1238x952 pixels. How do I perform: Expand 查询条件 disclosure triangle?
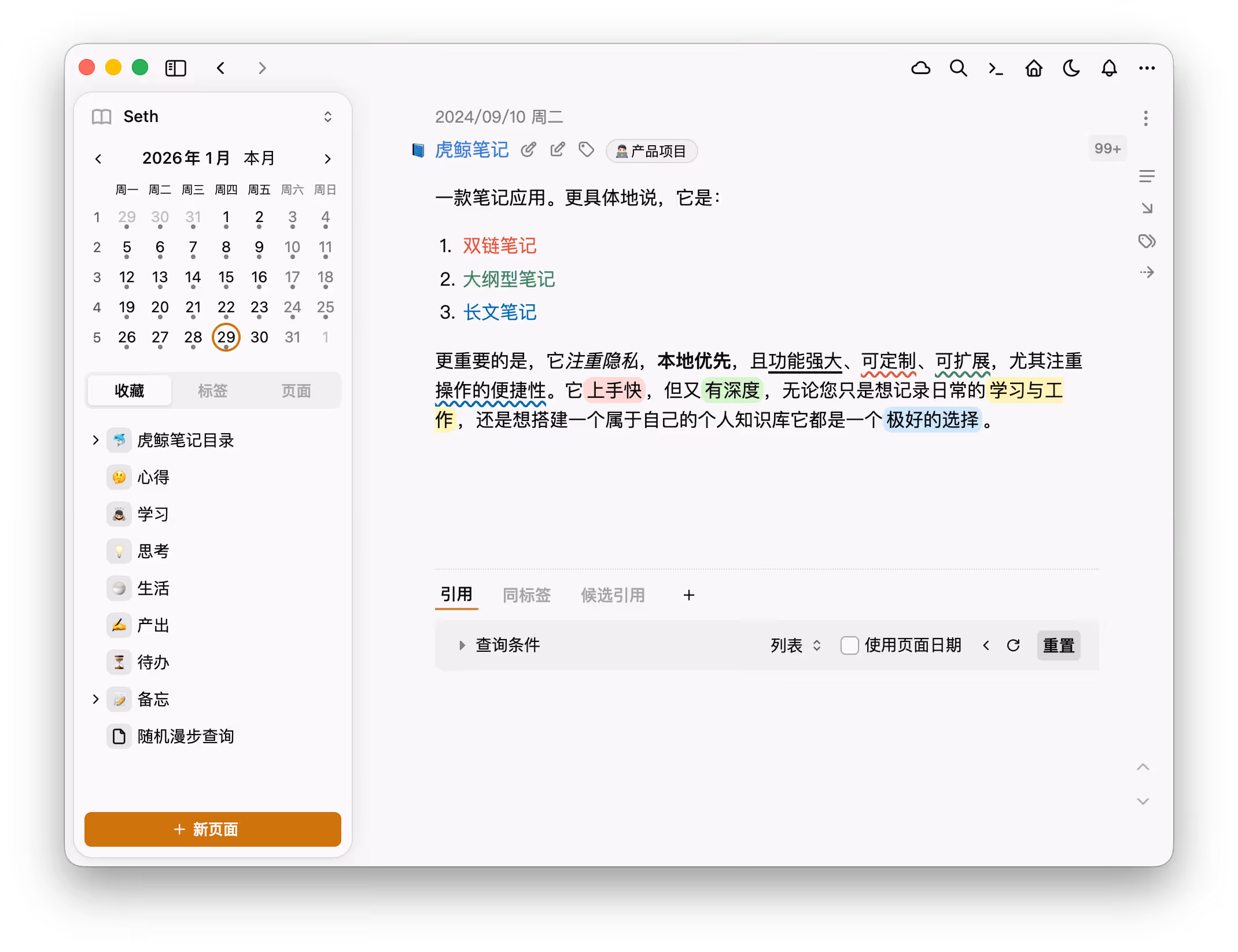tap(462, 645)
